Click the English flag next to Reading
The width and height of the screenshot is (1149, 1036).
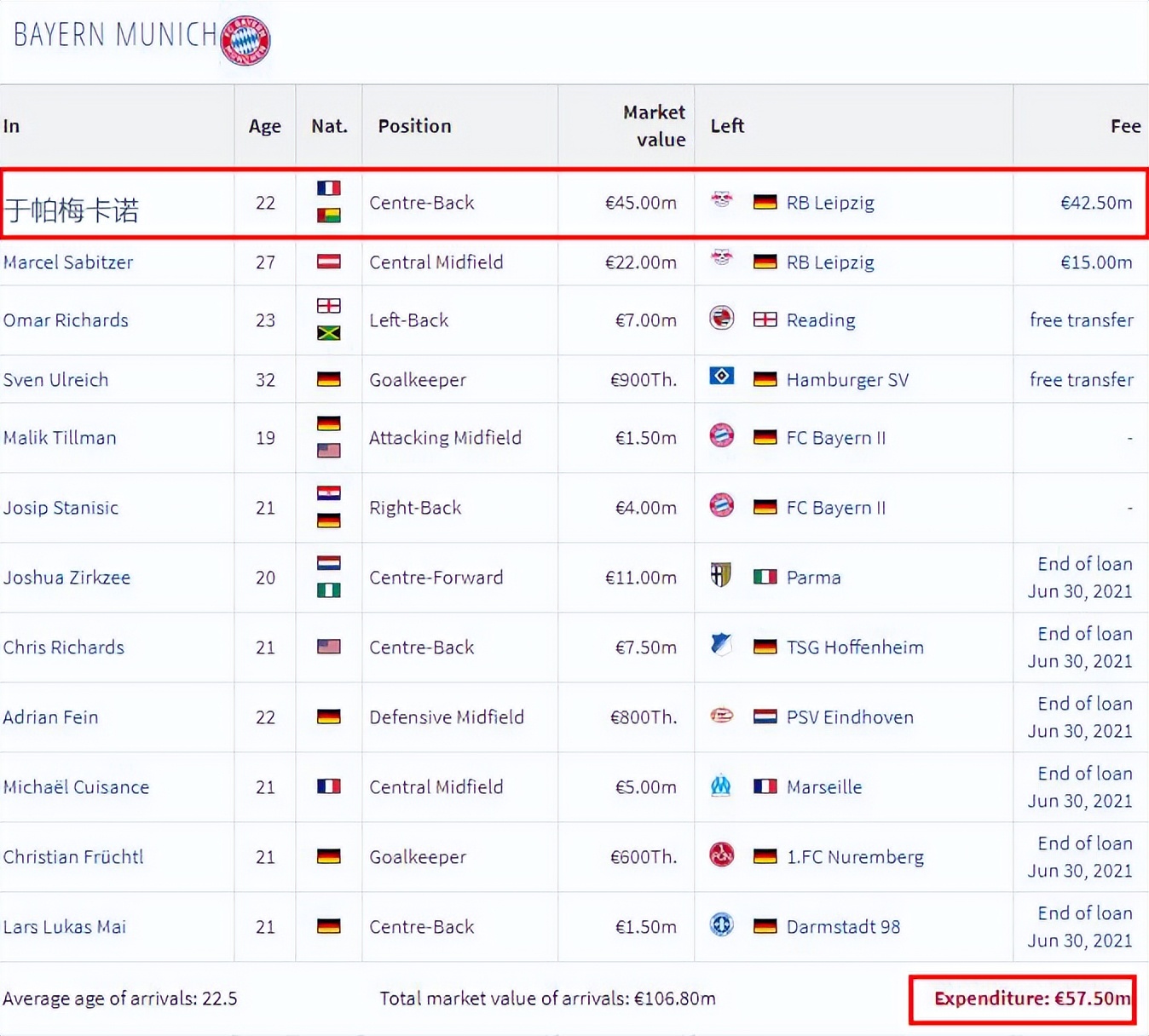[765, 319]
